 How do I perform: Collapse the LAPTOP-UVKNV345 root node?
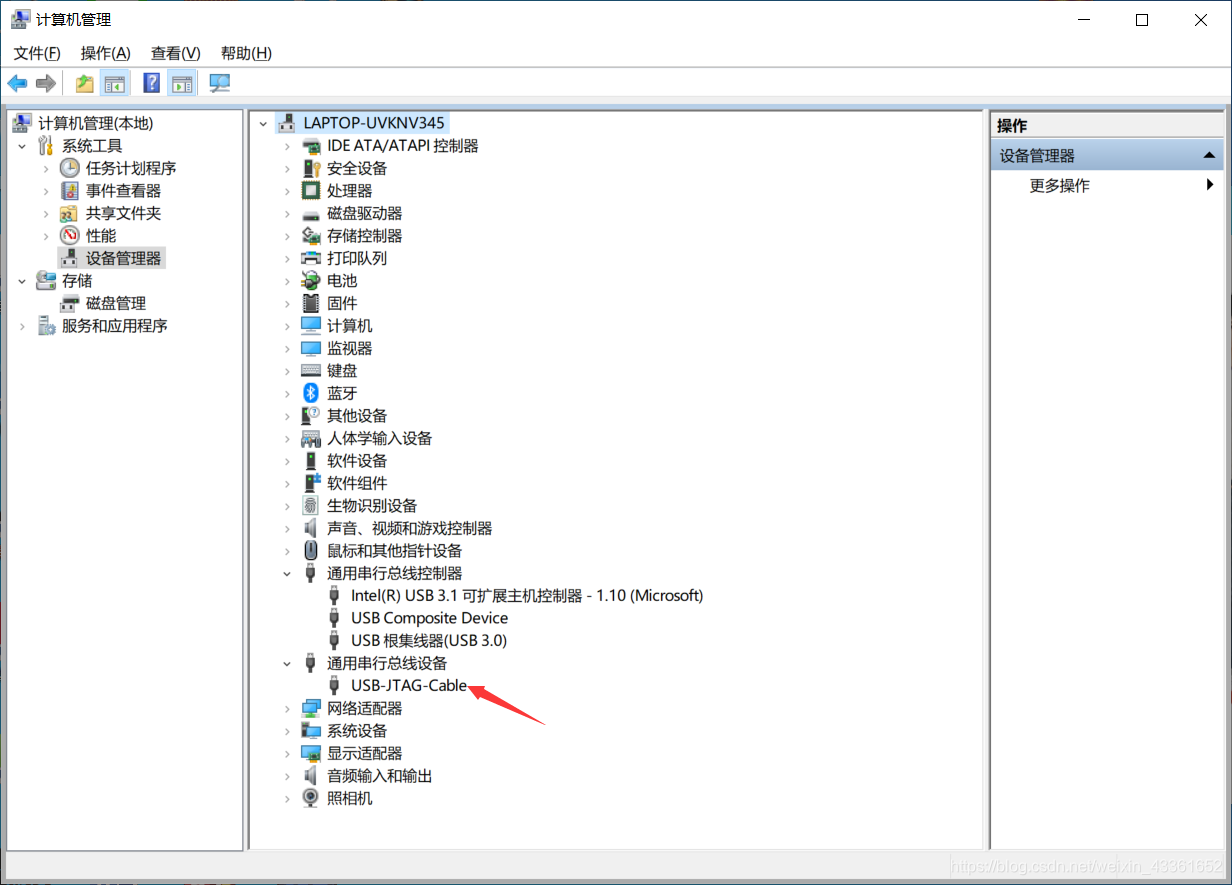[263, 123]
